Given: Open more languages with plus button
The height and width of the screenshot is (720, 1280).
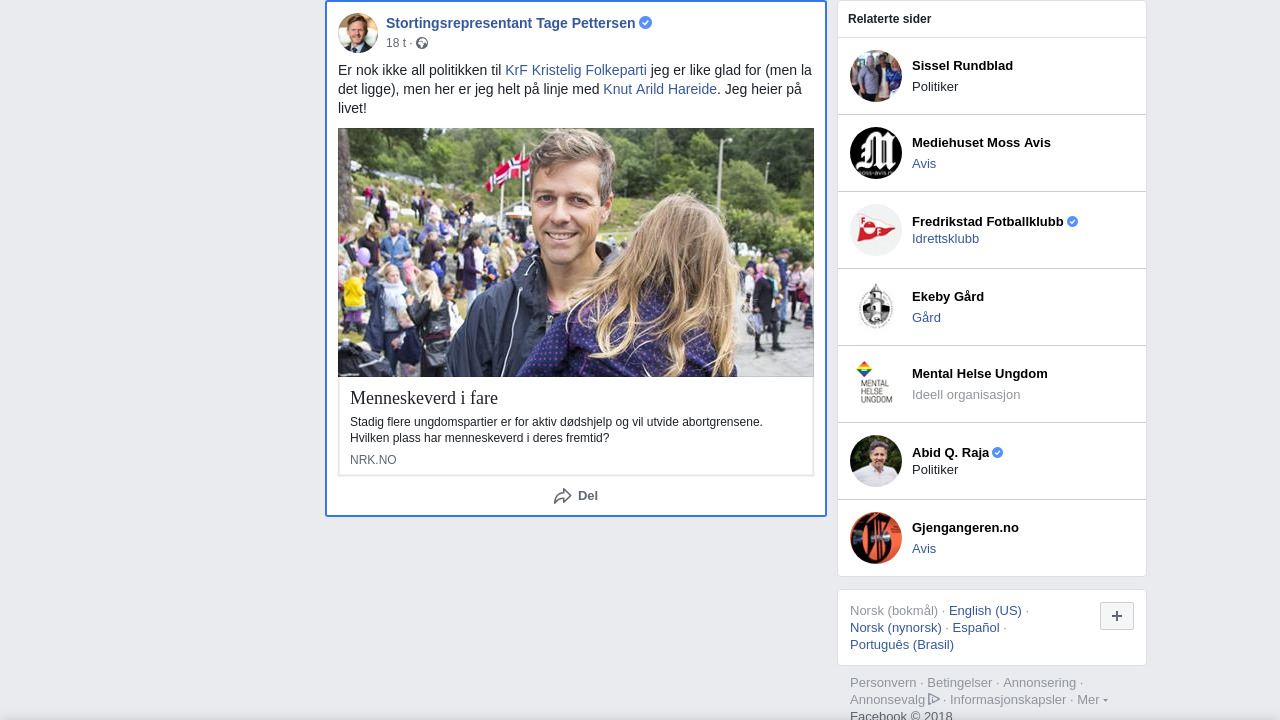Looking at the screenshot, I should [1116, 616].
